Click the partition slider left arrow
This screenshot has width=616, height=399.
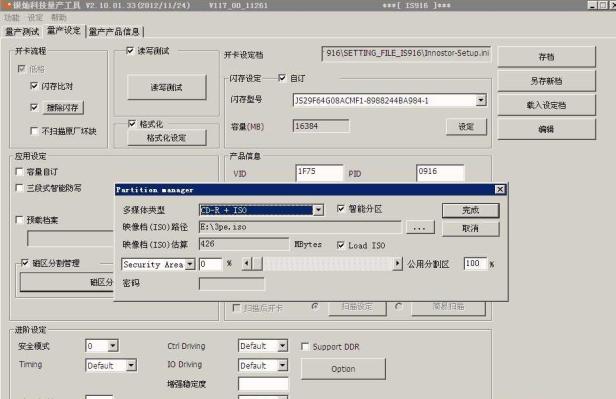(x=246, y=263)
